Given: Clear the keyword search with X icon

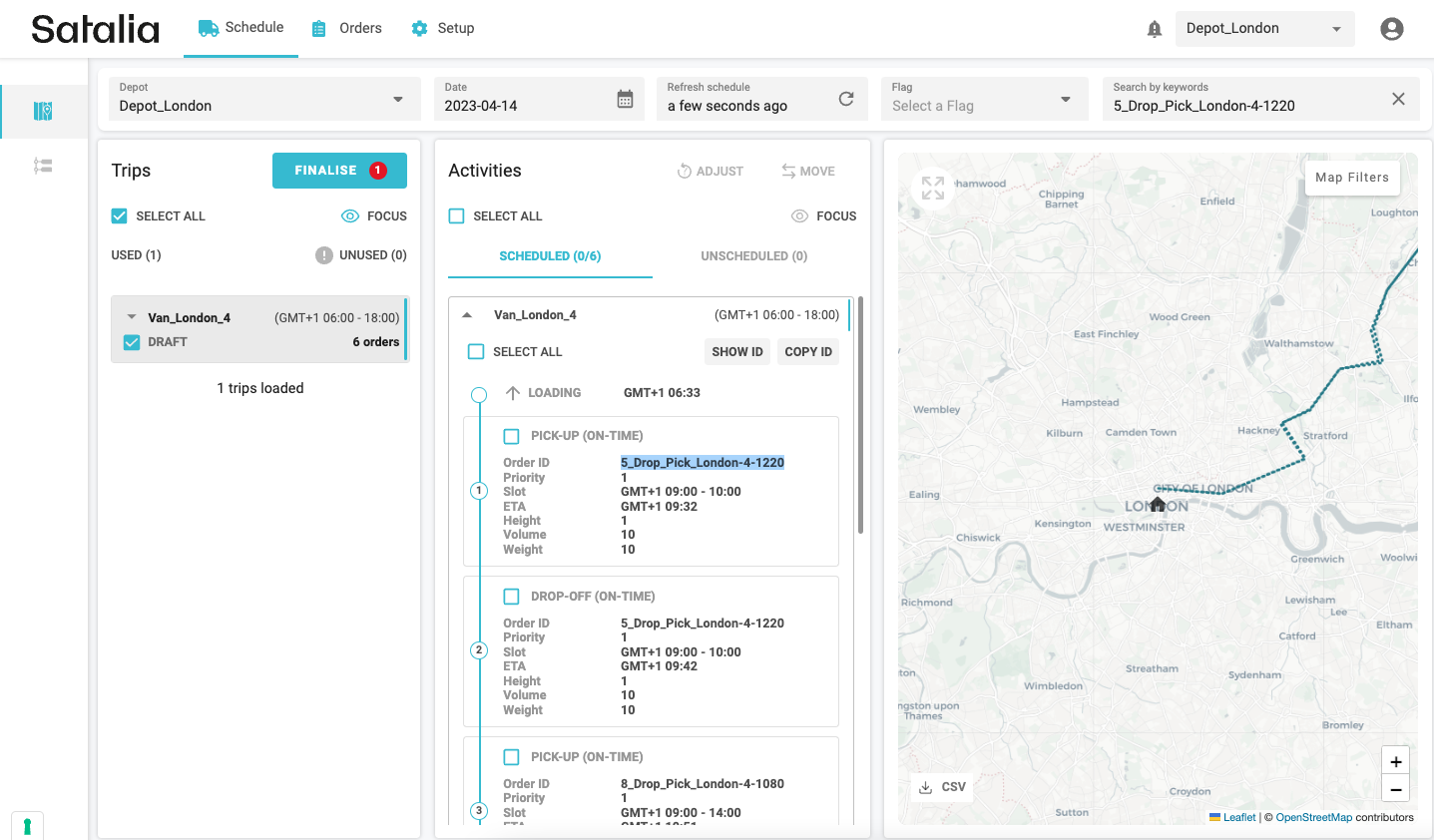Looking at the screenshot, I should click(x=1398, y=99).
